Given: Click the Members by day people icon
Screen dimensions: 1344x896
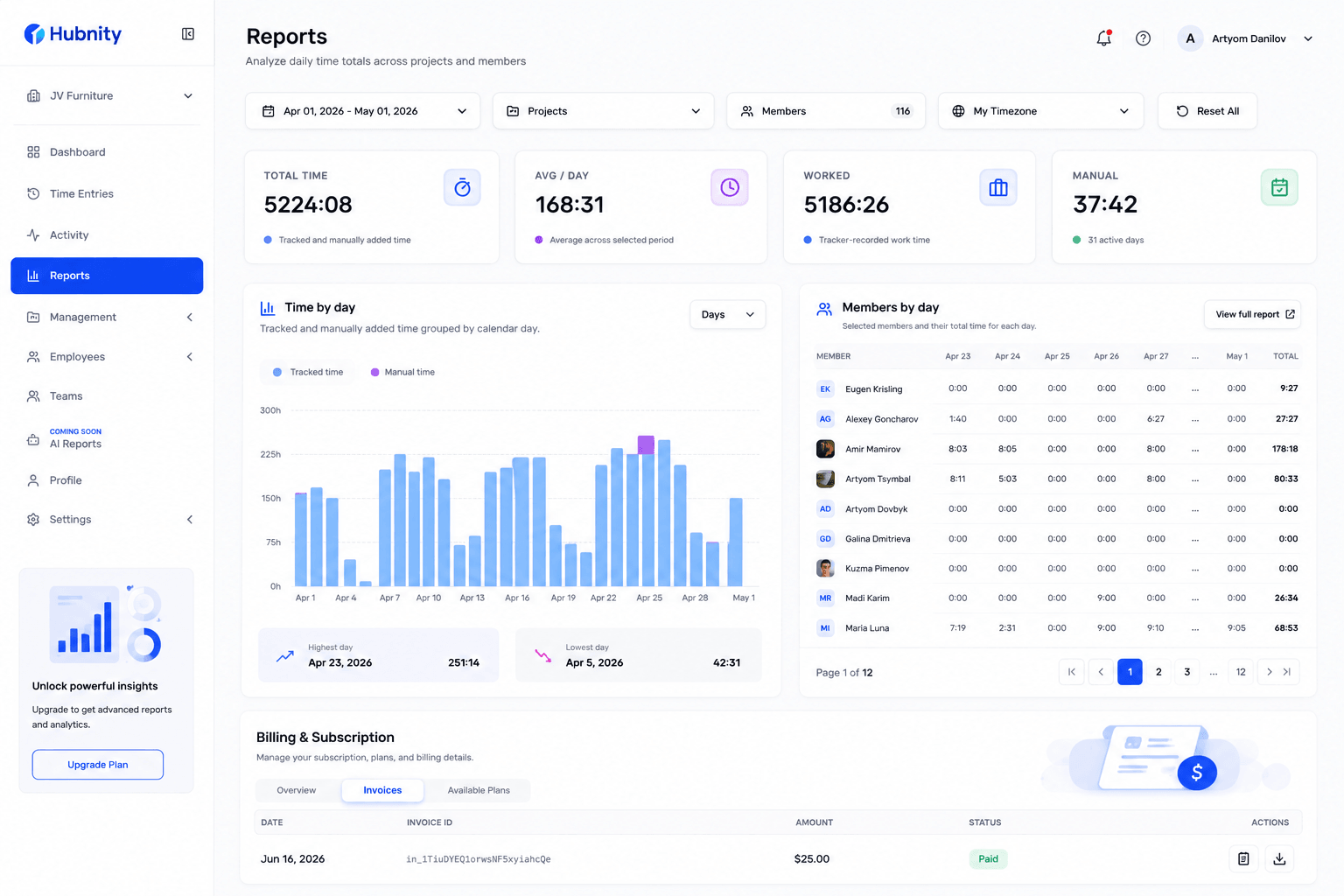Looking at the screenshot, I should click(x=824, y=309).
